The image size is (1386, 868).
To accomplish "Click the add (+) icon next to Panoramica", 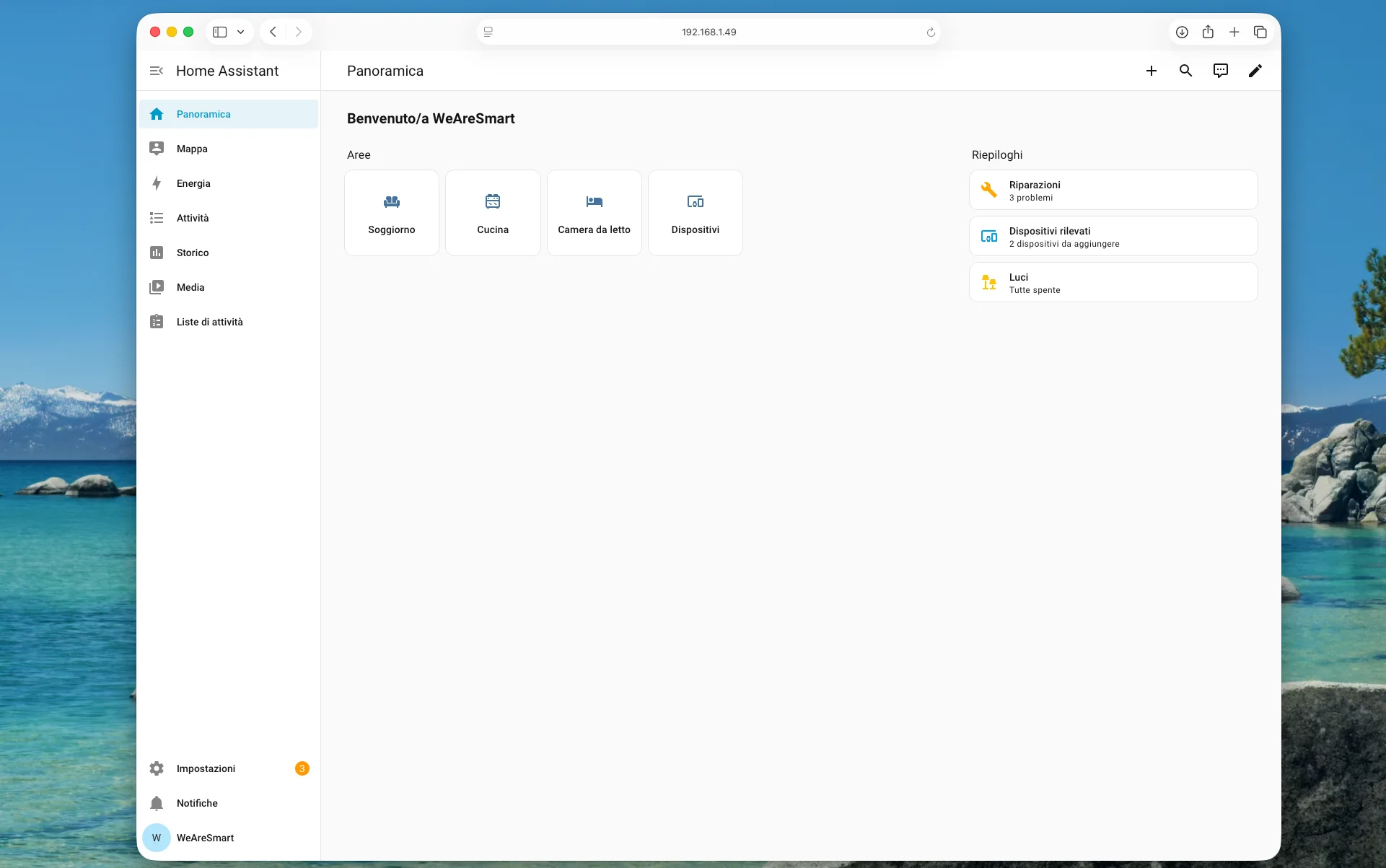I will pos(1151,70).
